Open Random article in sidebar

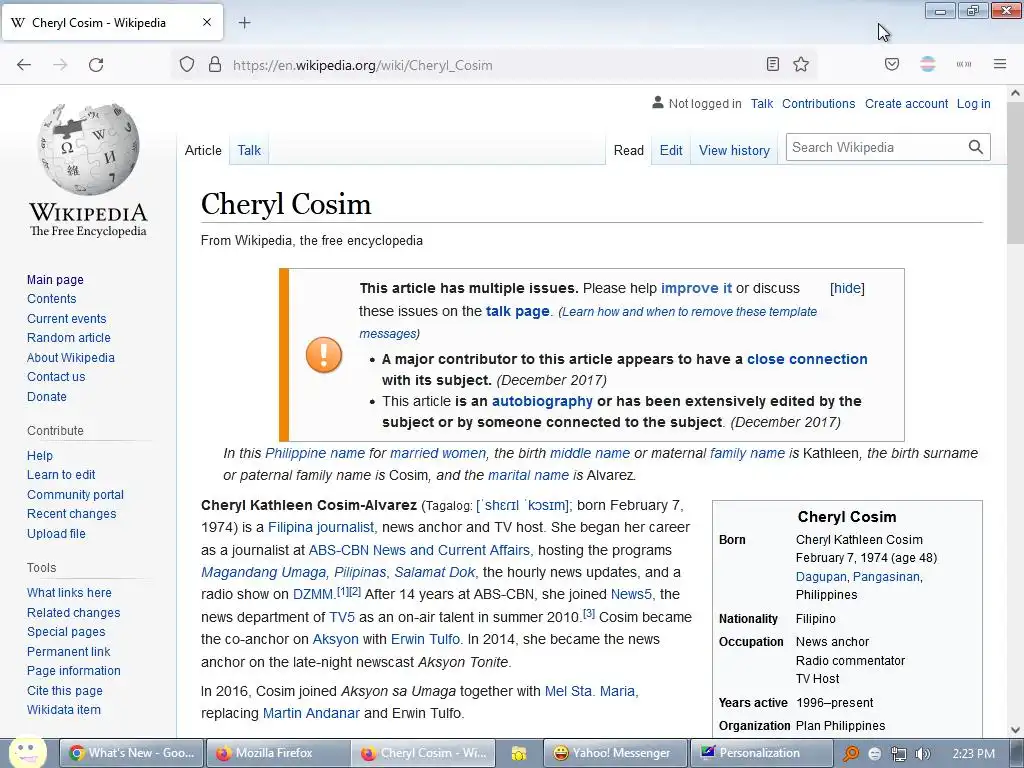[69, 338]
